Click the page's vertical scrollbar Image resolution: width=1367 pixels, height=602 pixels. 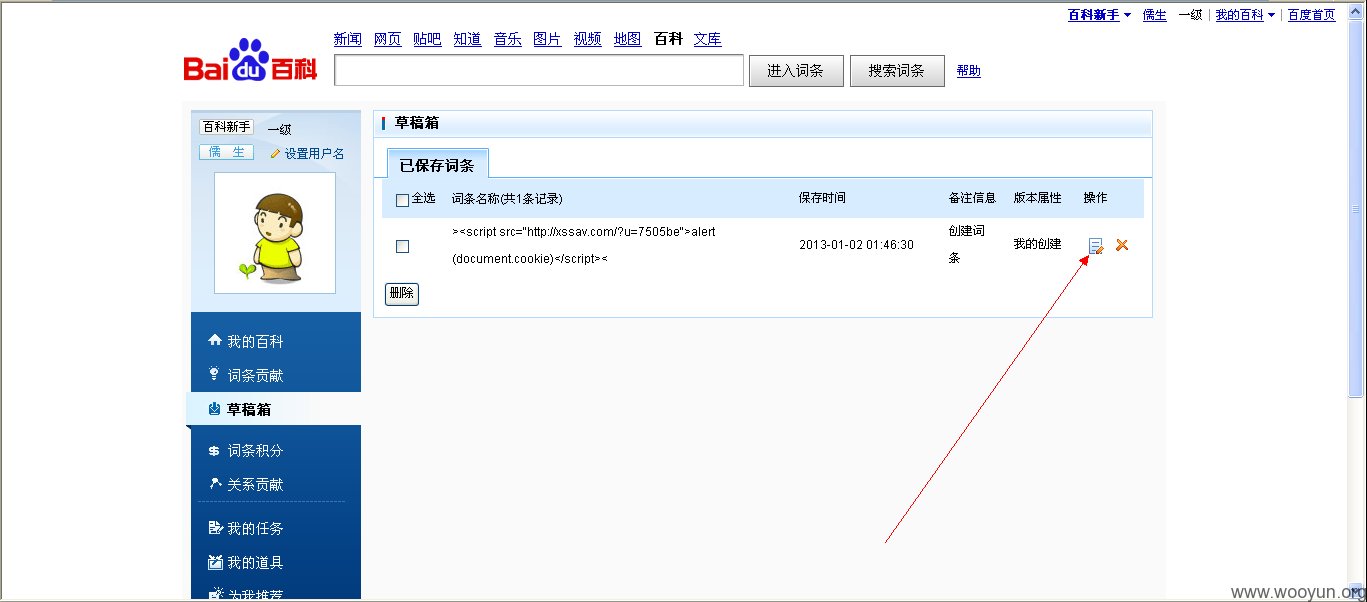pyautogui.click(x=1357, y=300)
